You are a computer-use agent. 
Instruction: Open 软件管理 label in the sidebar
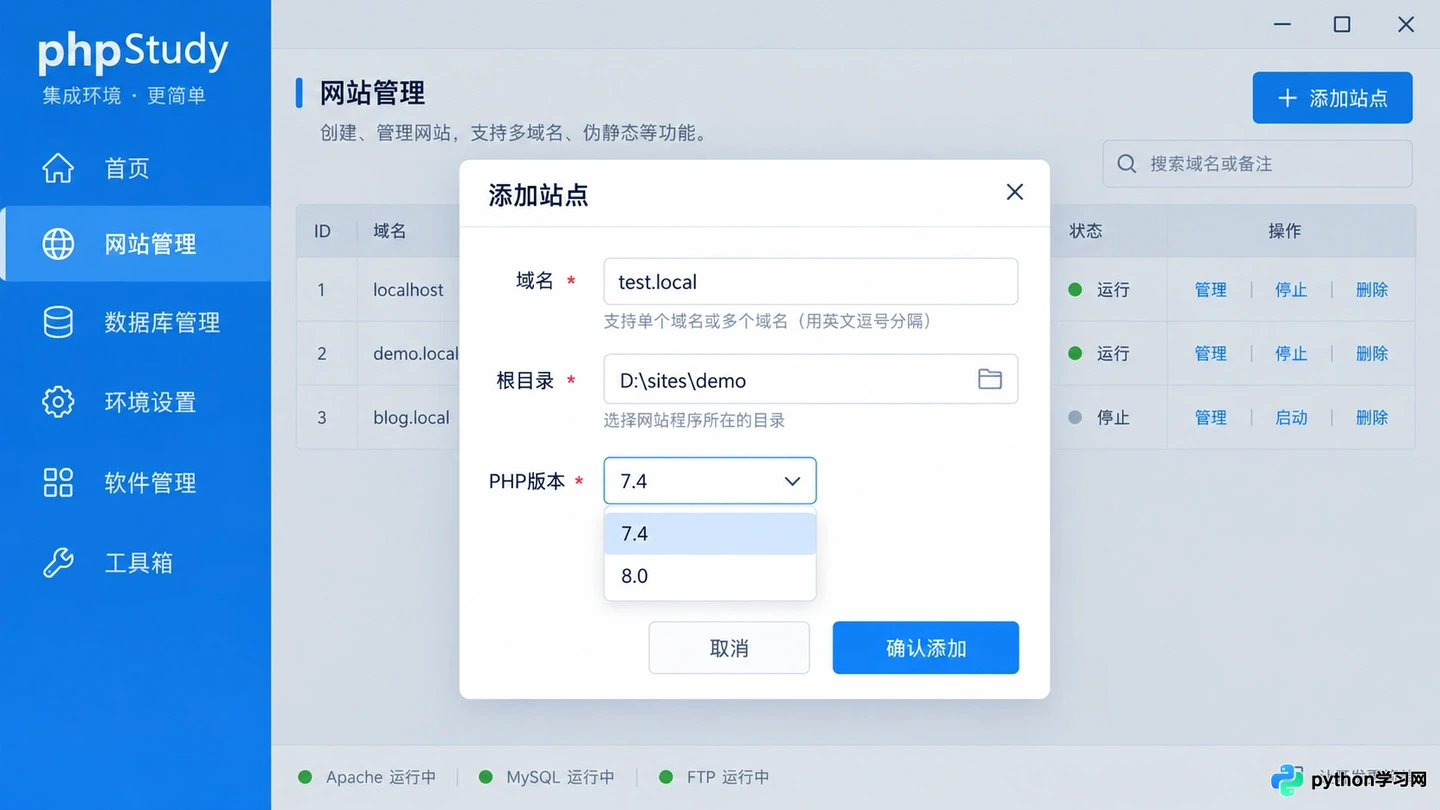tap(151, 482)
